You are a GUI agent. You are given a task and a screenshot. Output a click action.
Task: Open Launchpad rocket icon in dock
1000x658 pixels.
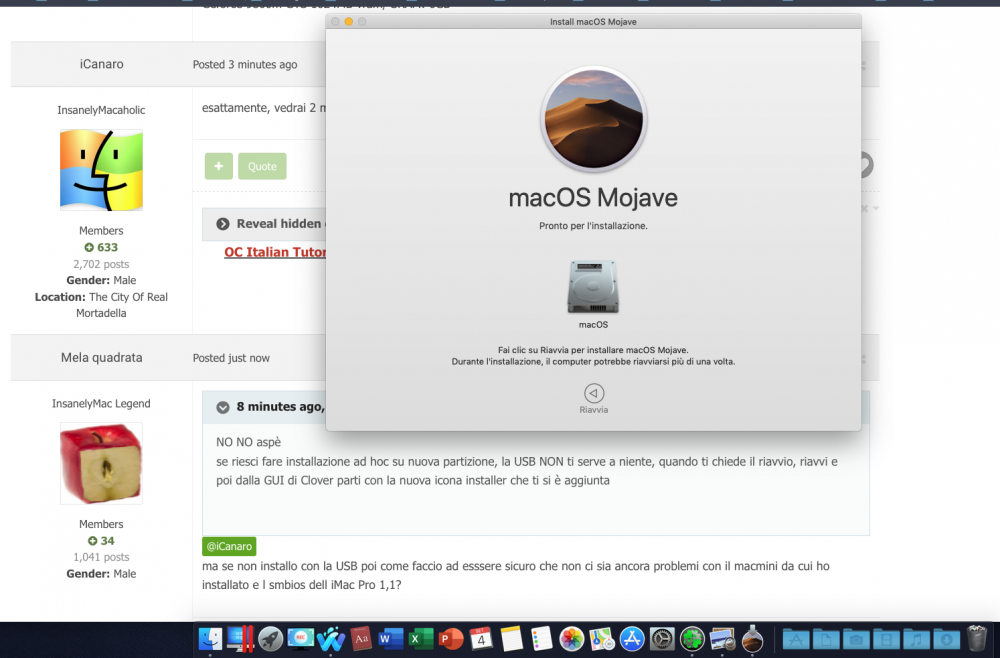pyautogui.click(x=270, y=639)
